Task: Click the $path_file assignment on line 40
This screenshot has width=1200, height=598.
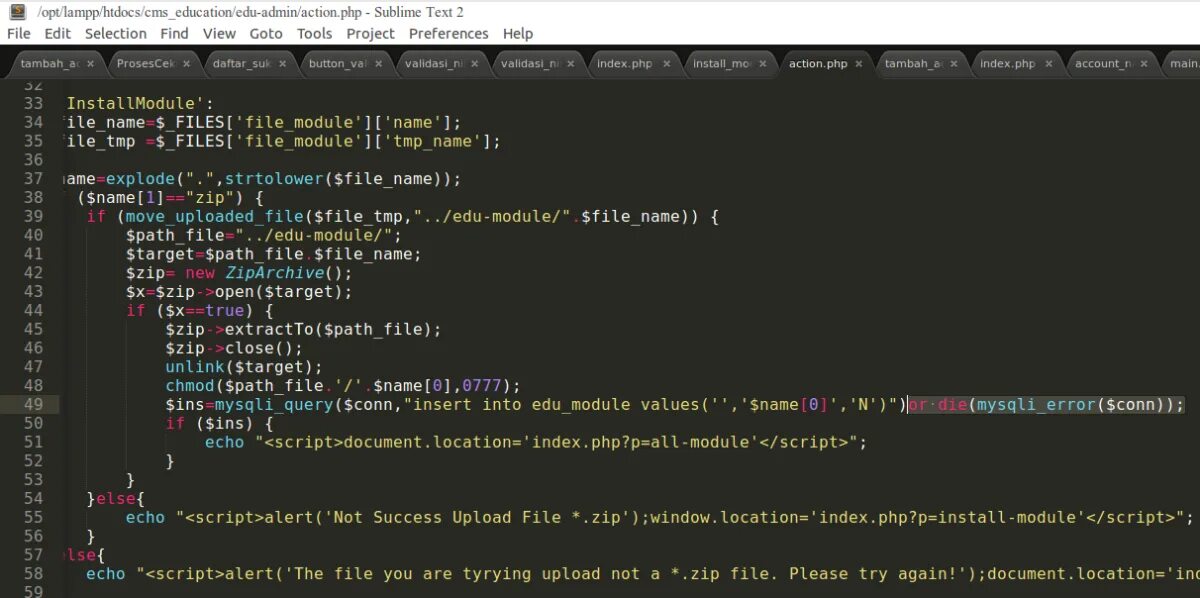Action: pyautogui.click(x=263, y=236)
